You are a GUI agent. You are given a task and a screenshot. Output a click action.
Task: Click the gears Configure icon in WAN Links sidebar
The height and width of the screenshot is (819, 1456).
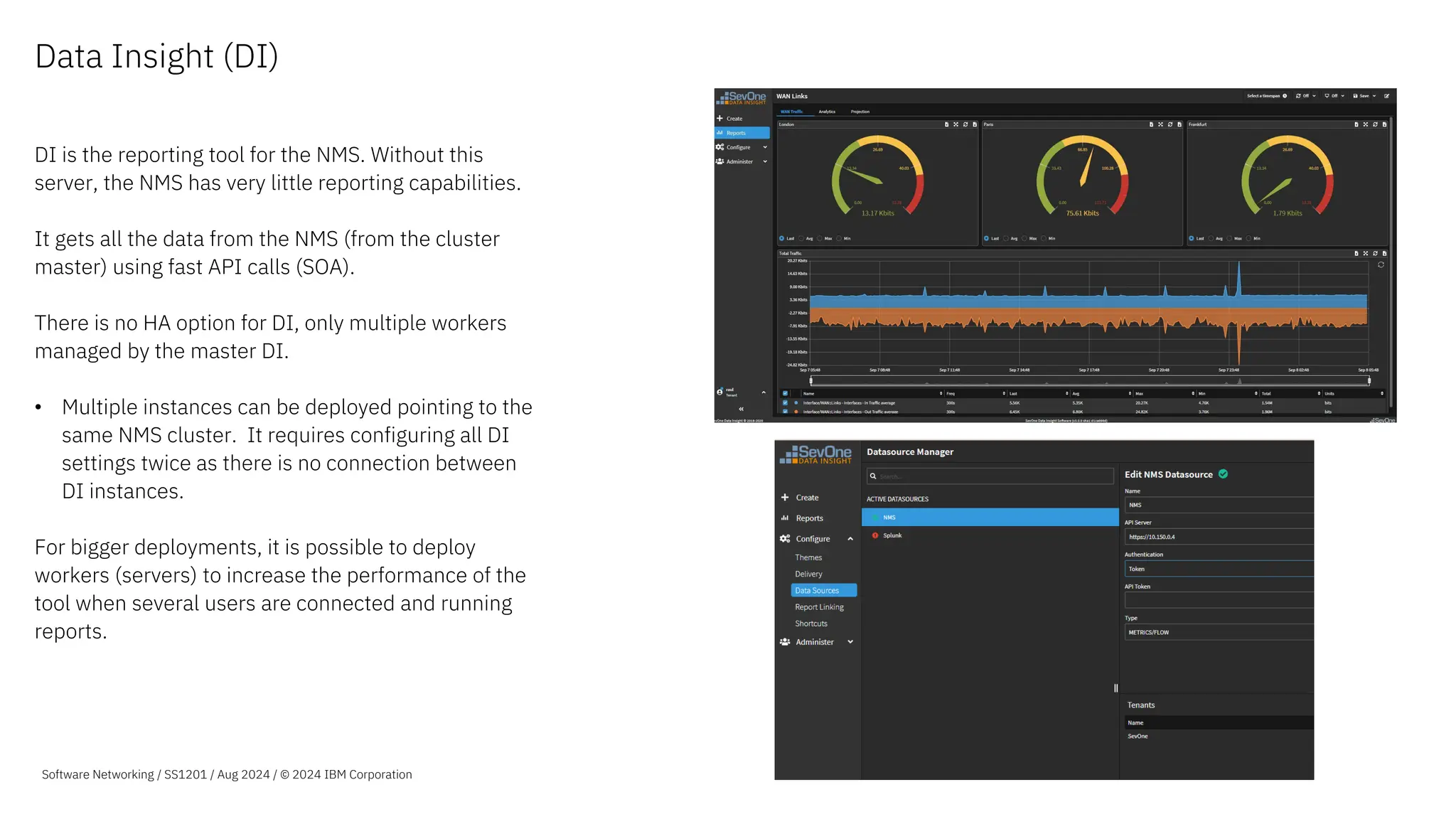tap(720, 147)
